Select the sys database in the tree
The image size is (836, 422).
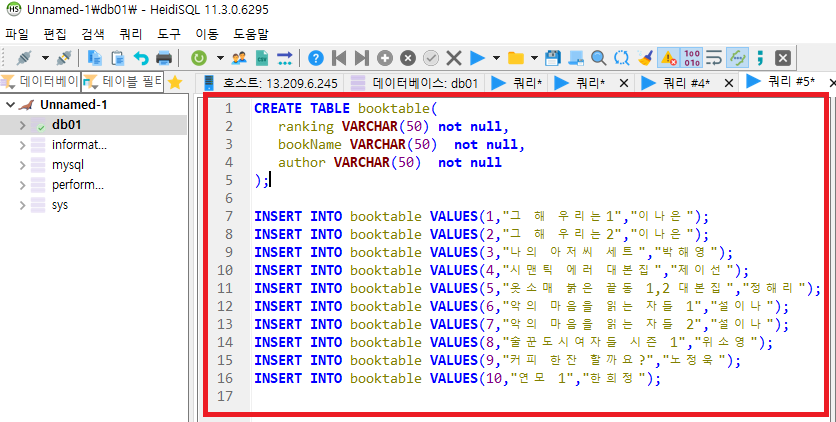60,205
